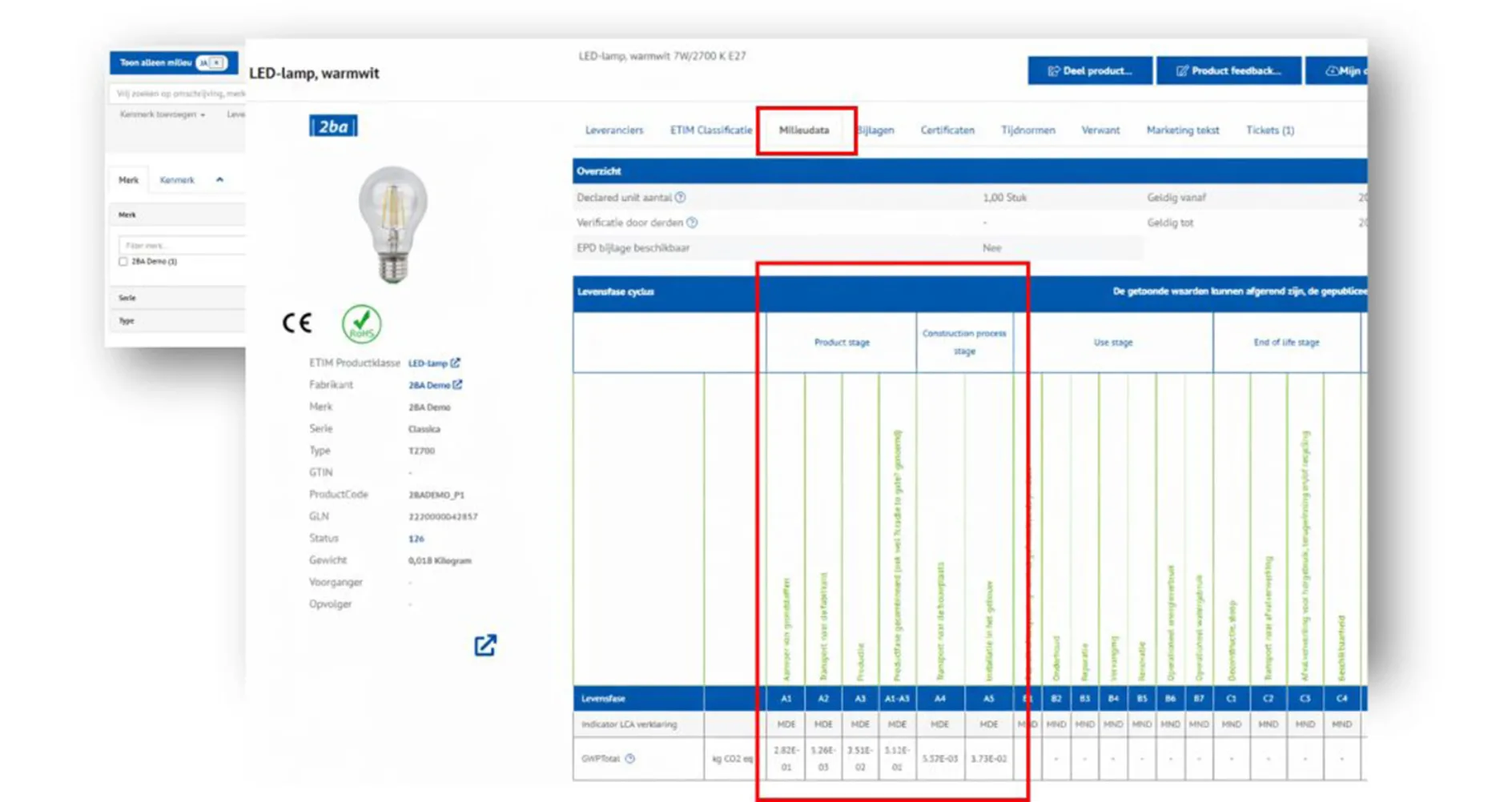The image size is (1512, 802).
Task: Click the LED bulb product image
Action: pos(392,224)
